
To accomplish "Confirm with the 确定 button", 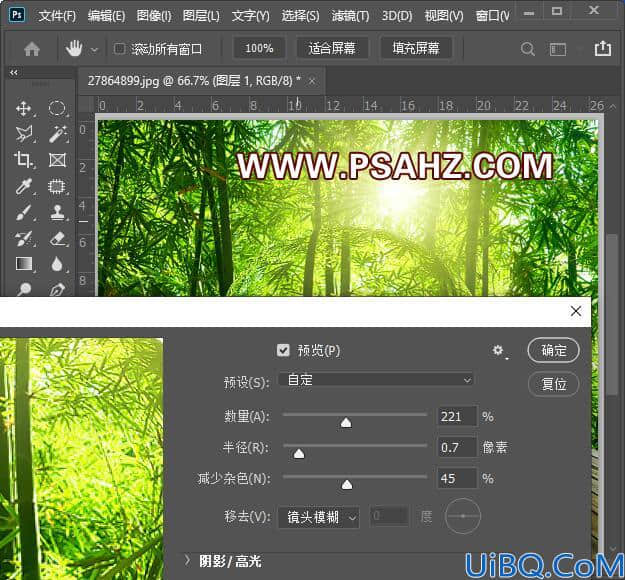I will click(x=553, y=350).
